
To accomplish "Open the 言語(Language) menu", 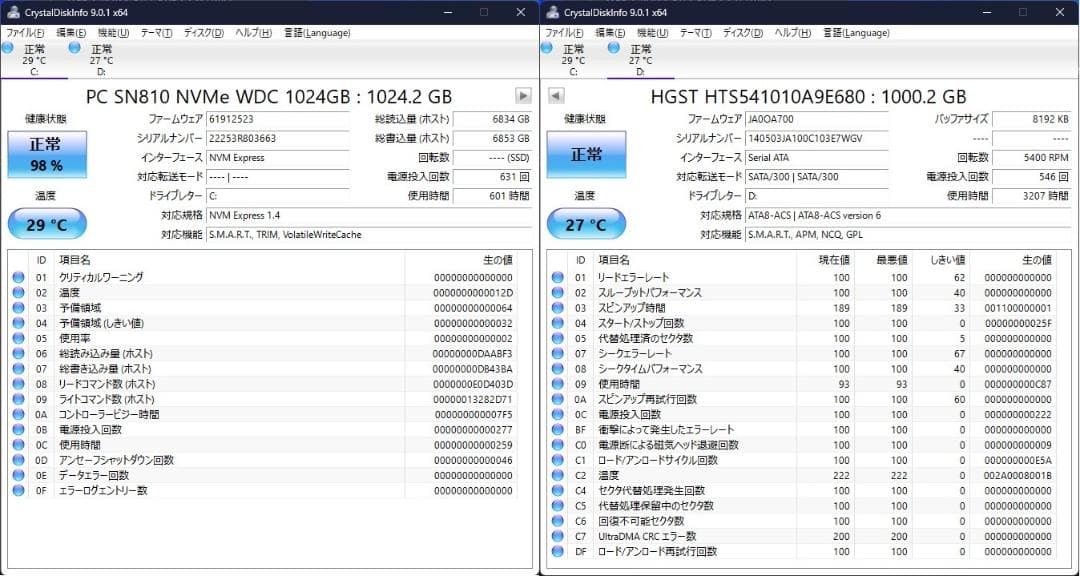I will click(x=316, y=31).
